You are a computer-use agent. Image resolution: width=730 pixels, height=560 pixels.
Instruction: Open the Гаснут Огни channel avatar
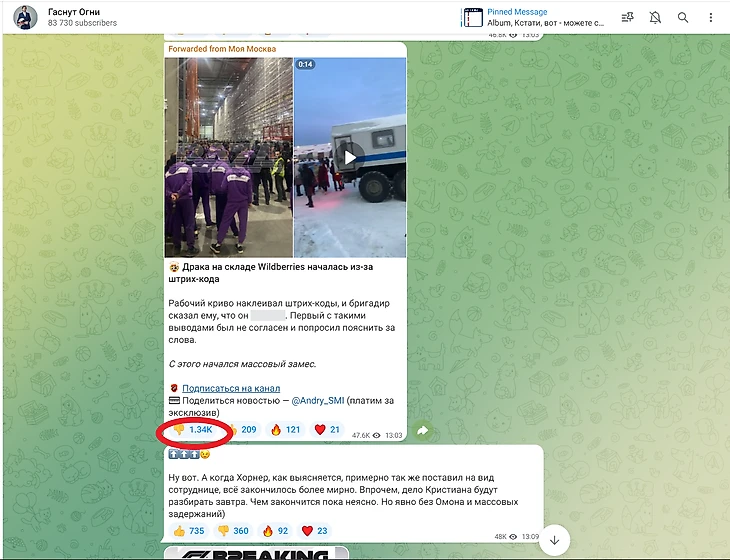pos(27,17)
